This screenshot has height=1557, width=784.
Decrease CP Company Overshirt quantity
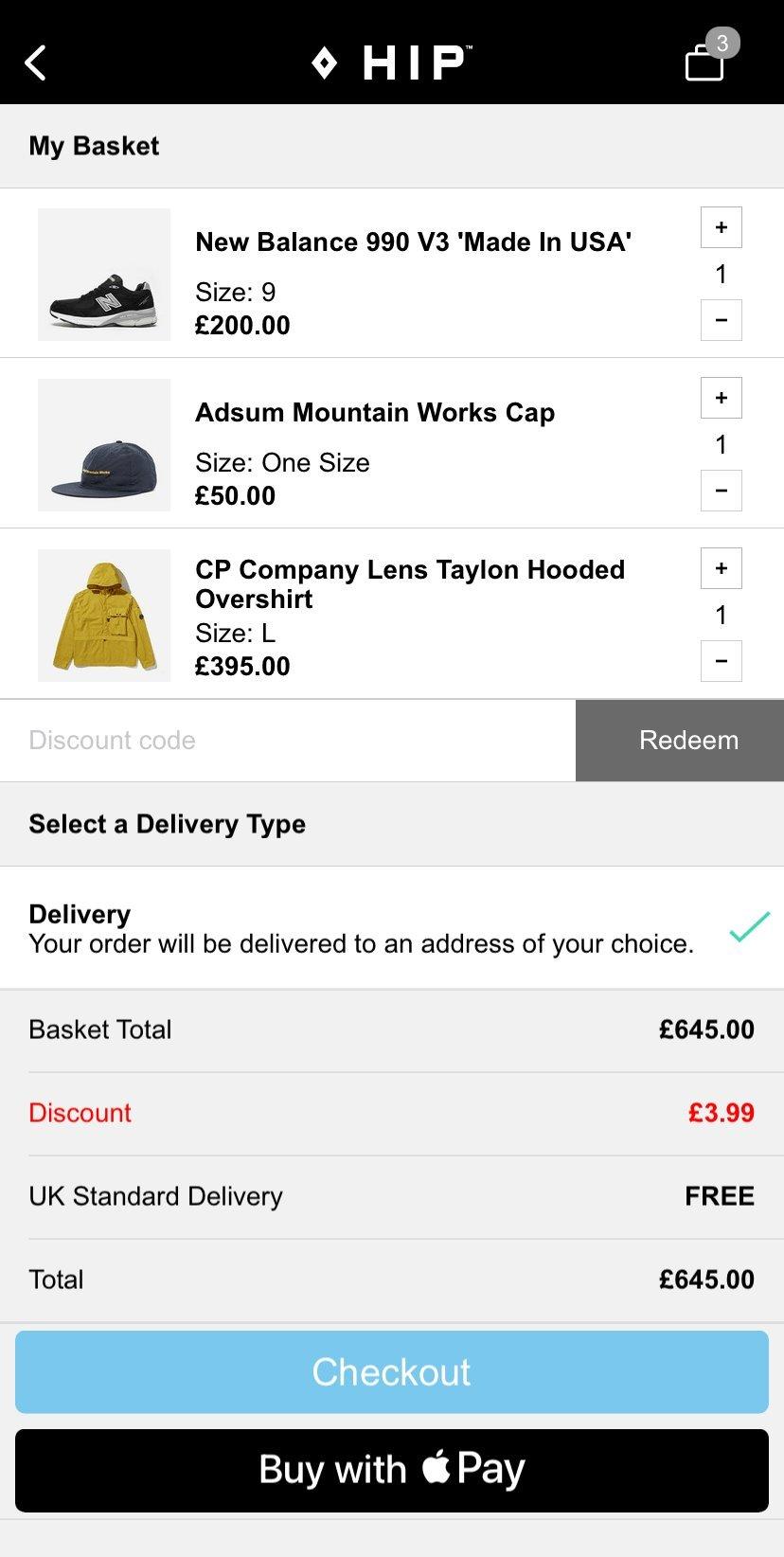click(x=721, y=661)
